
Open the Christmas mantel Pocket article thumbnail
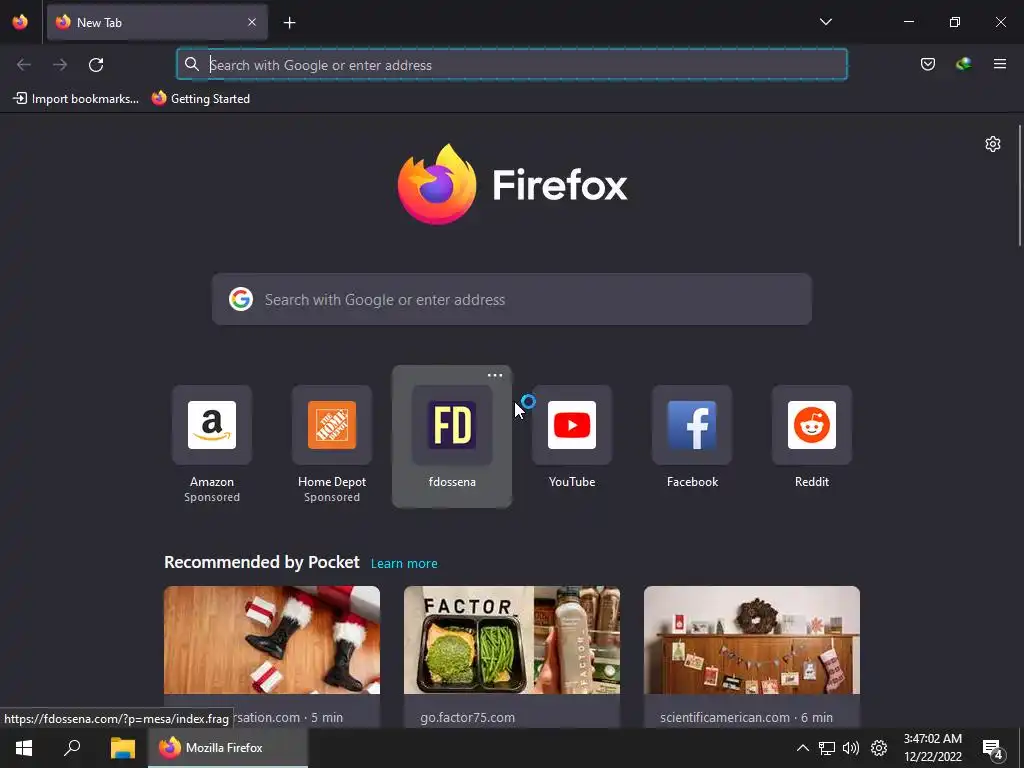[752, 640]
